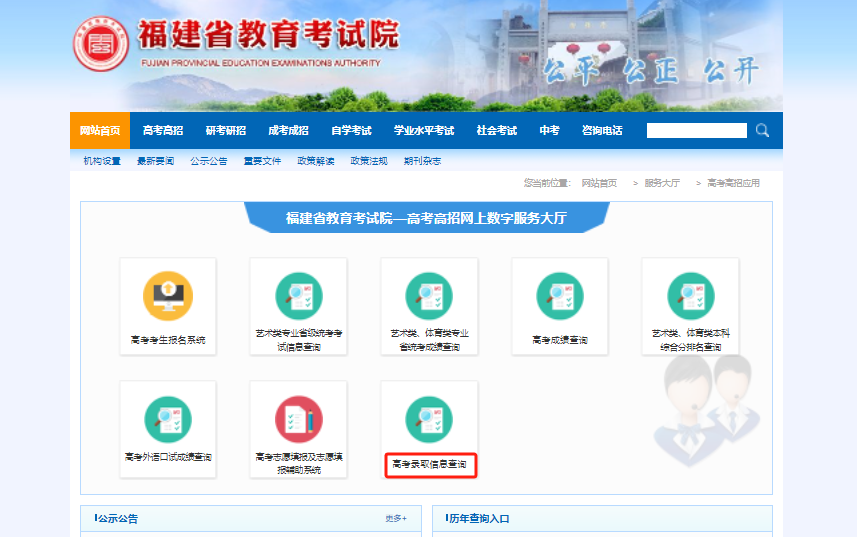The image size is (857, 537).
Task: Open 社会考试 navigation item
Action: click(x=497, y=131)
